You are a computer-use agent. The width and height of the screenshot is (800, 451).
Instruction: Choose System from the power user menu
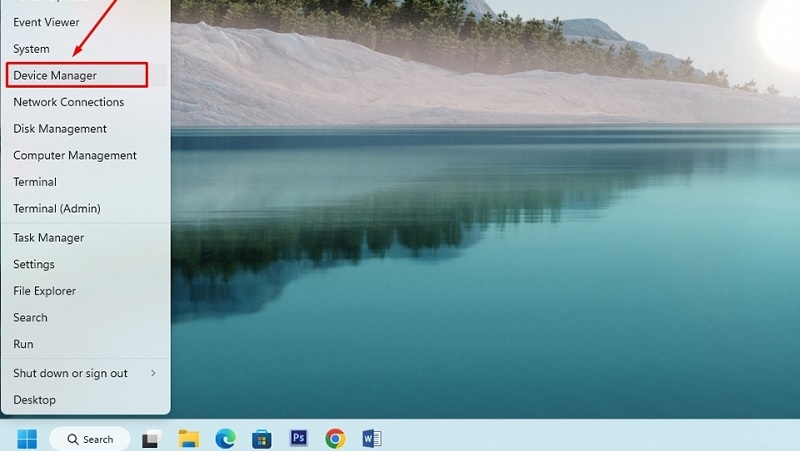point(86,49)
